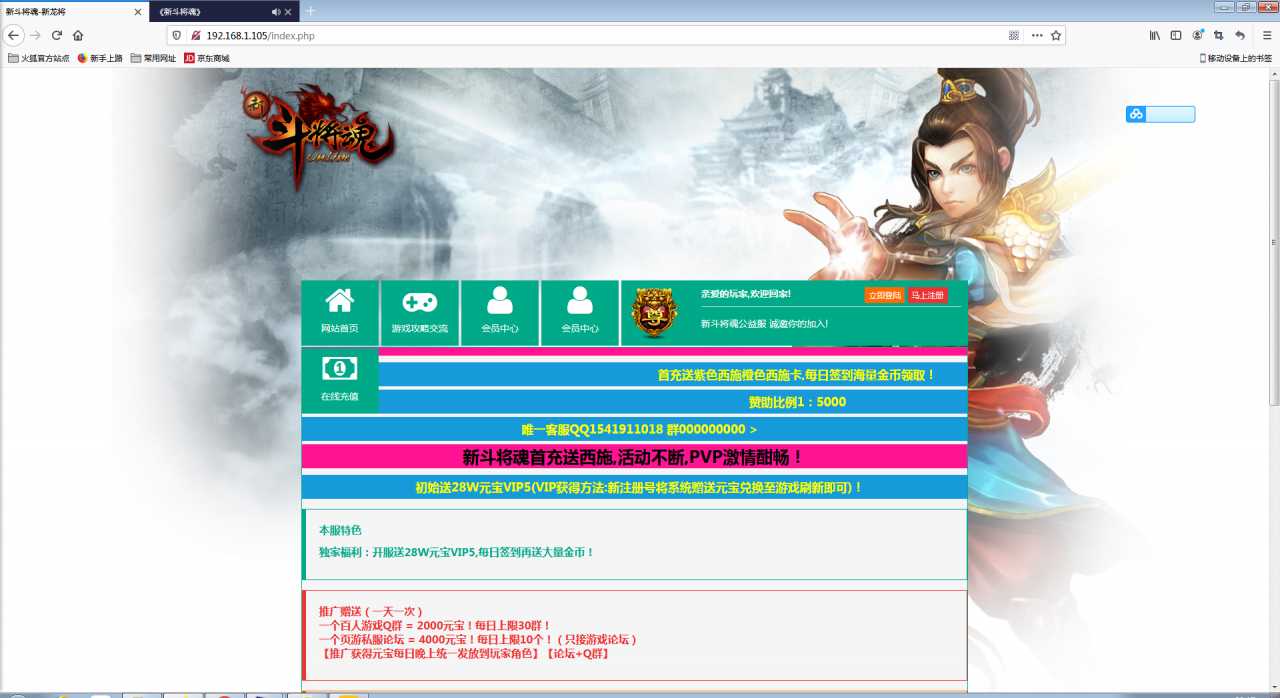Open a new tab with the plus button
The height and width of the screenshot is (698, 1280).
click(310, 11)
